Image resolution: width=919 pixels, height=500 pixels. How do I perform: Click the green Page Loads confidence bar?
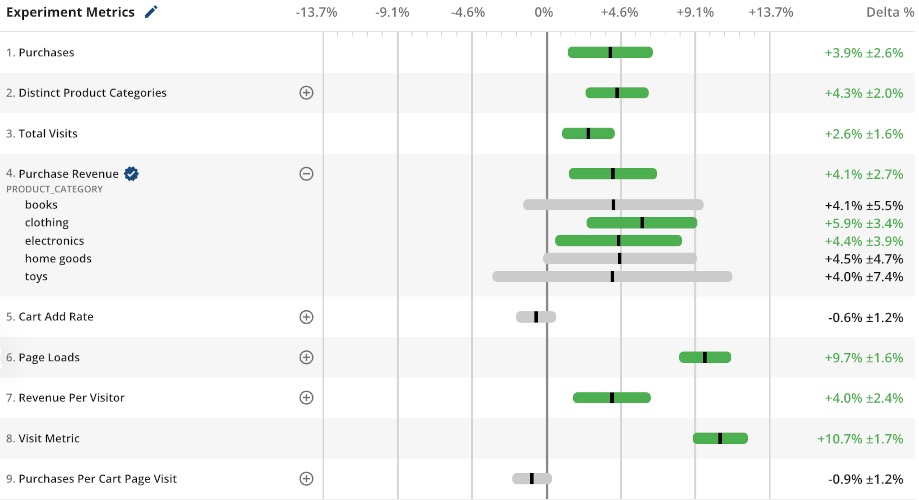(705, 357)
